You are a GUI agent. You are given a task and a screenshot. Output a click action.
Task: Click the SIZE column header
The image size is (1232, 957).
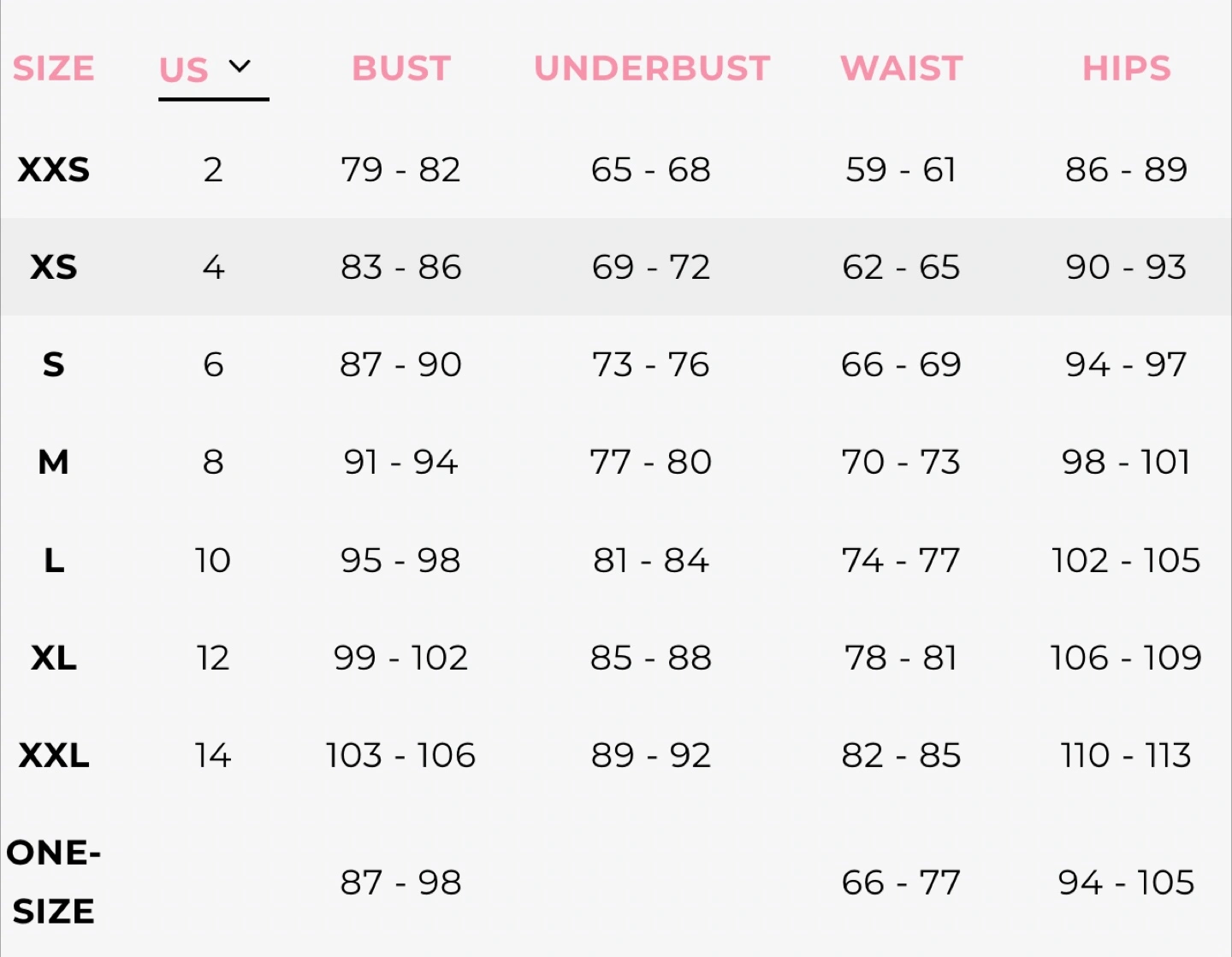point(53,69)
